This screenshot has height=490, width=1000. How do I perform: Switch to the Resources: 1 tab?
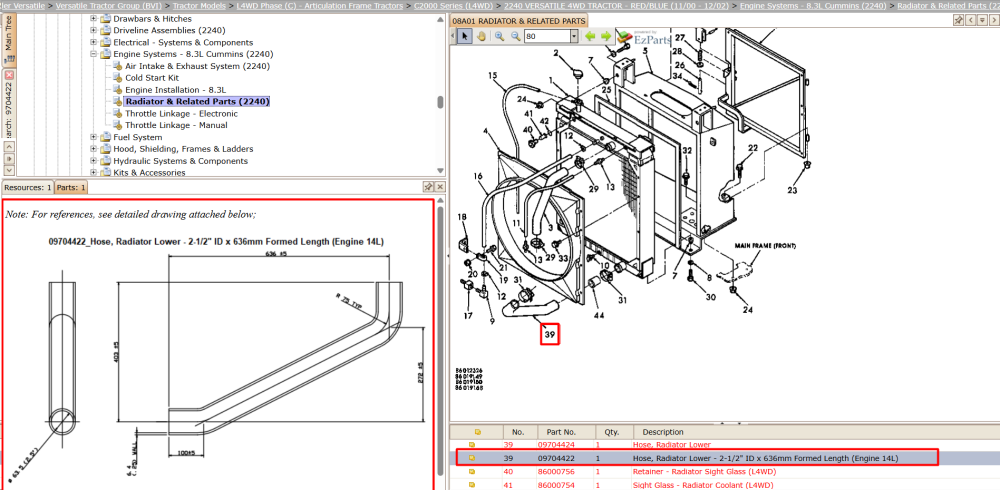tap(27, 188)
